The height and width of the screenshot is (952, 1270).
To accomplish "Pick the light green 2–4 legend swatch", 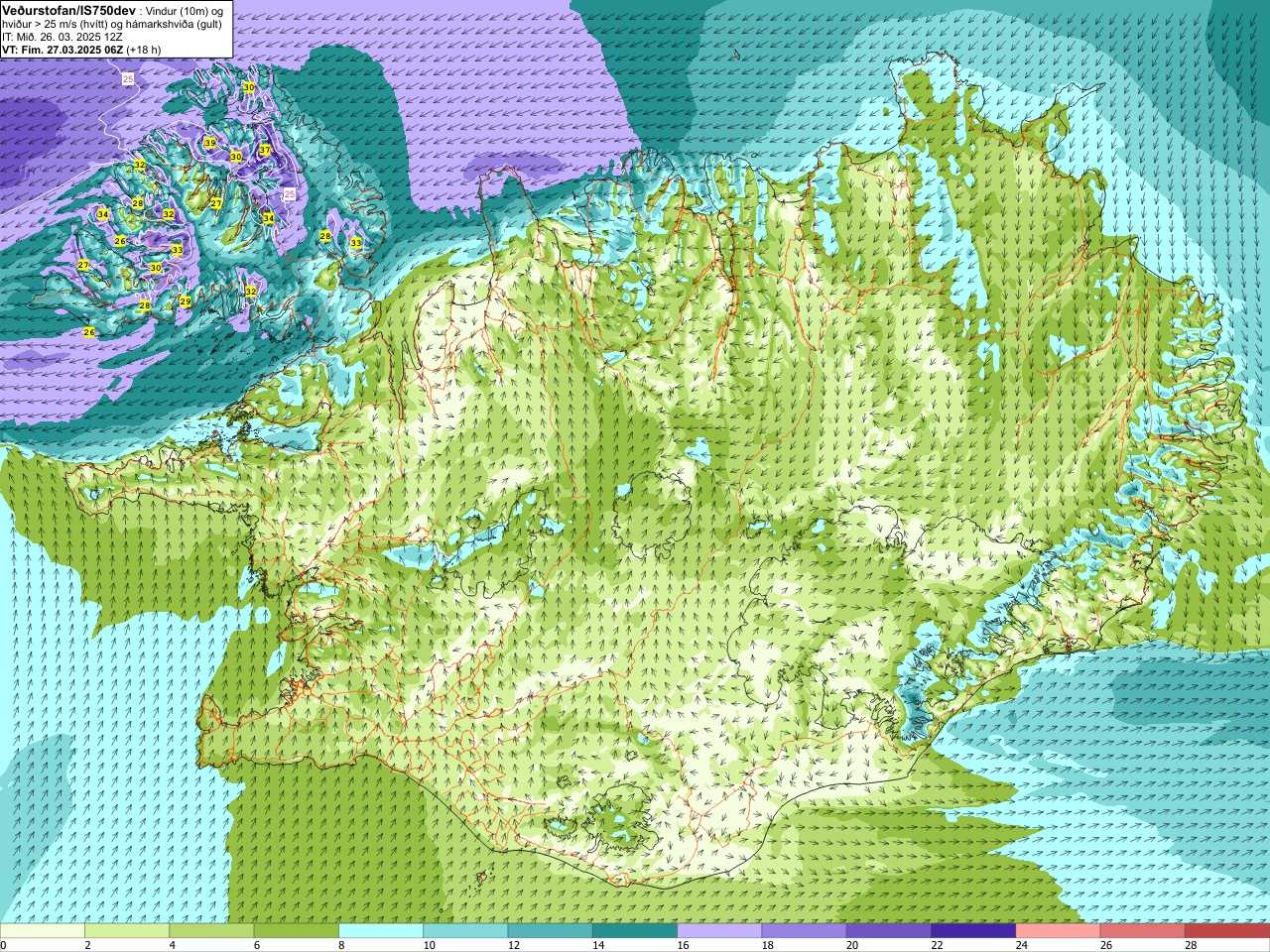I will coord(127,931).
